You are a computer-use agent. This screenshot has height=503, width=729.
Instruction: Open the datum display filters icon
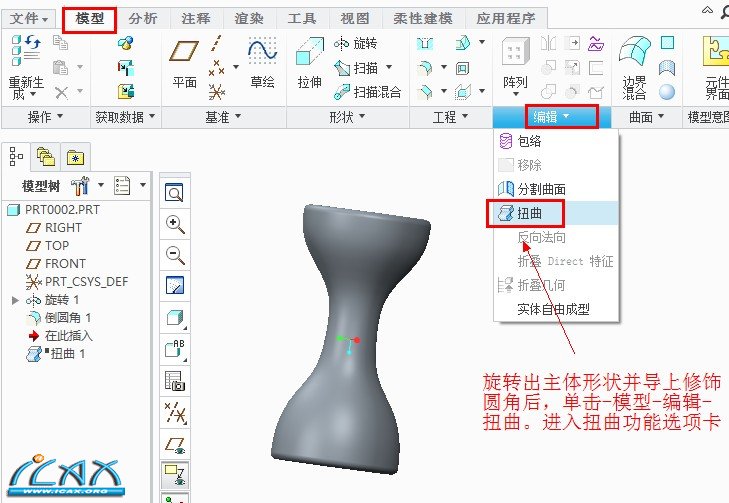(174, 412)
